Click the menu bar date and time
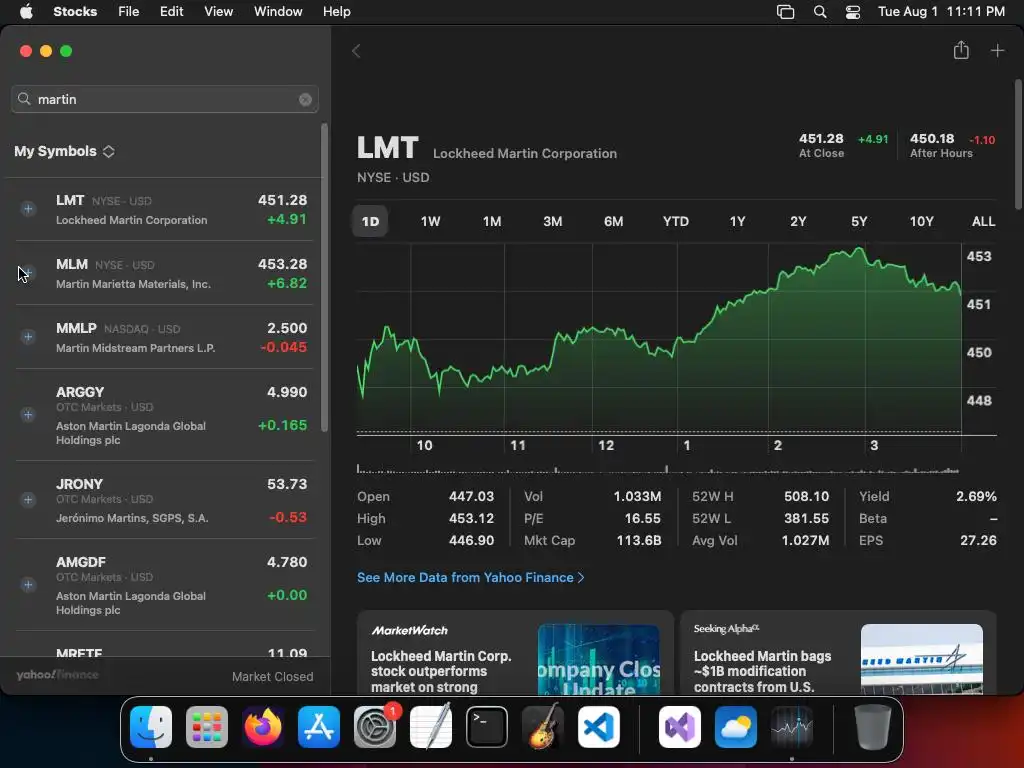1024x768 pixels. pos(941,11)
